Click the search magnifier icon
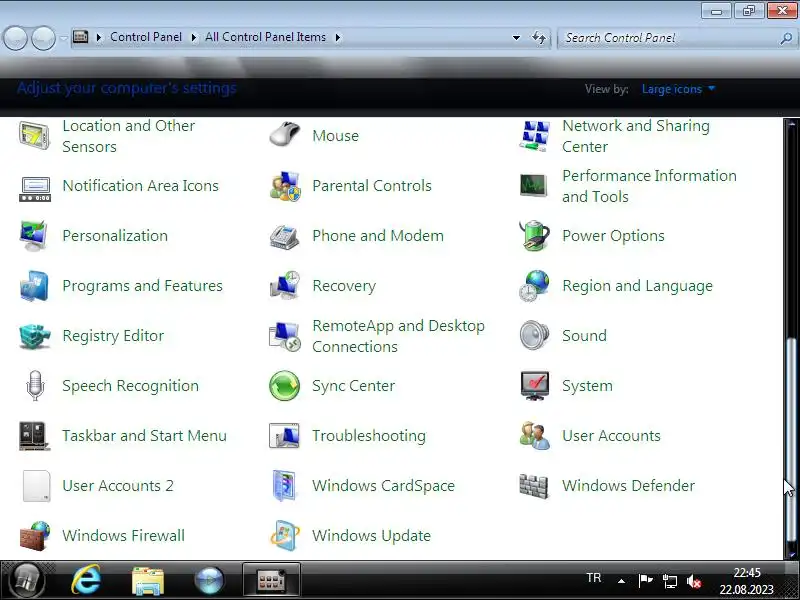 786,38
